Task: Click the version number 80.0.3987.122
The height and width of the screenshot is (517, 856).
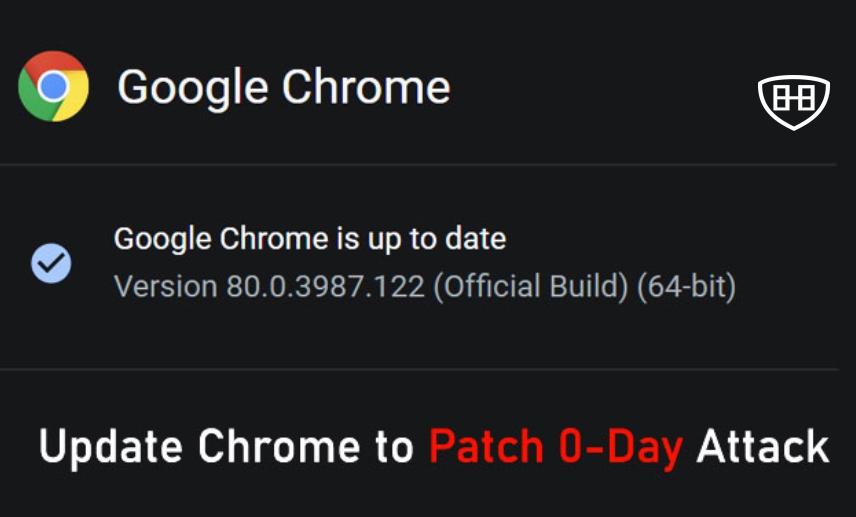Action: (327, 287)
